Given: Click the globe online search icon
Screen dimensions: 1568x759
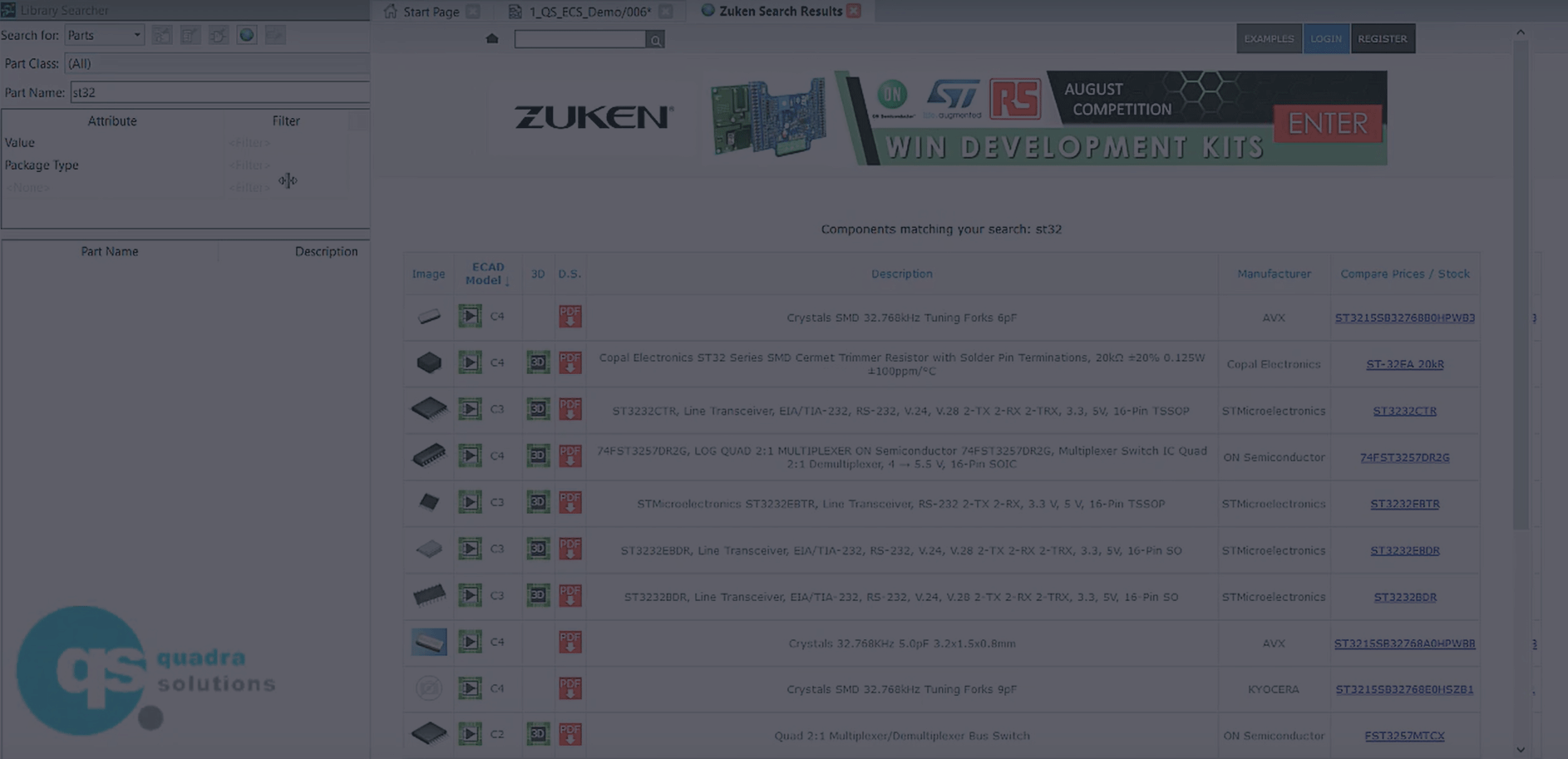Looking at the screenshot, I should pyautogui.click(x=246, y=35).
